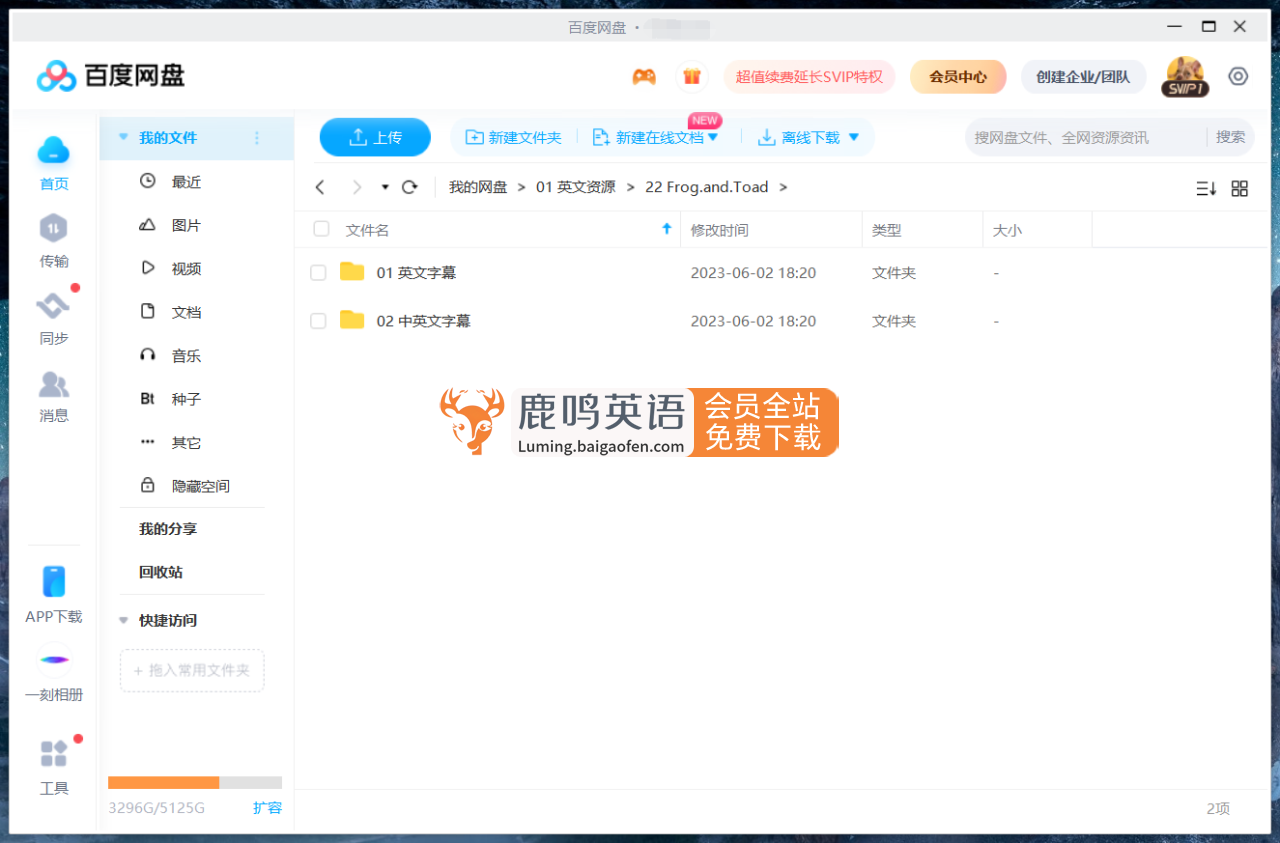Open the 回收站 recycle bin
The image size is (1280, 843).
160,572
